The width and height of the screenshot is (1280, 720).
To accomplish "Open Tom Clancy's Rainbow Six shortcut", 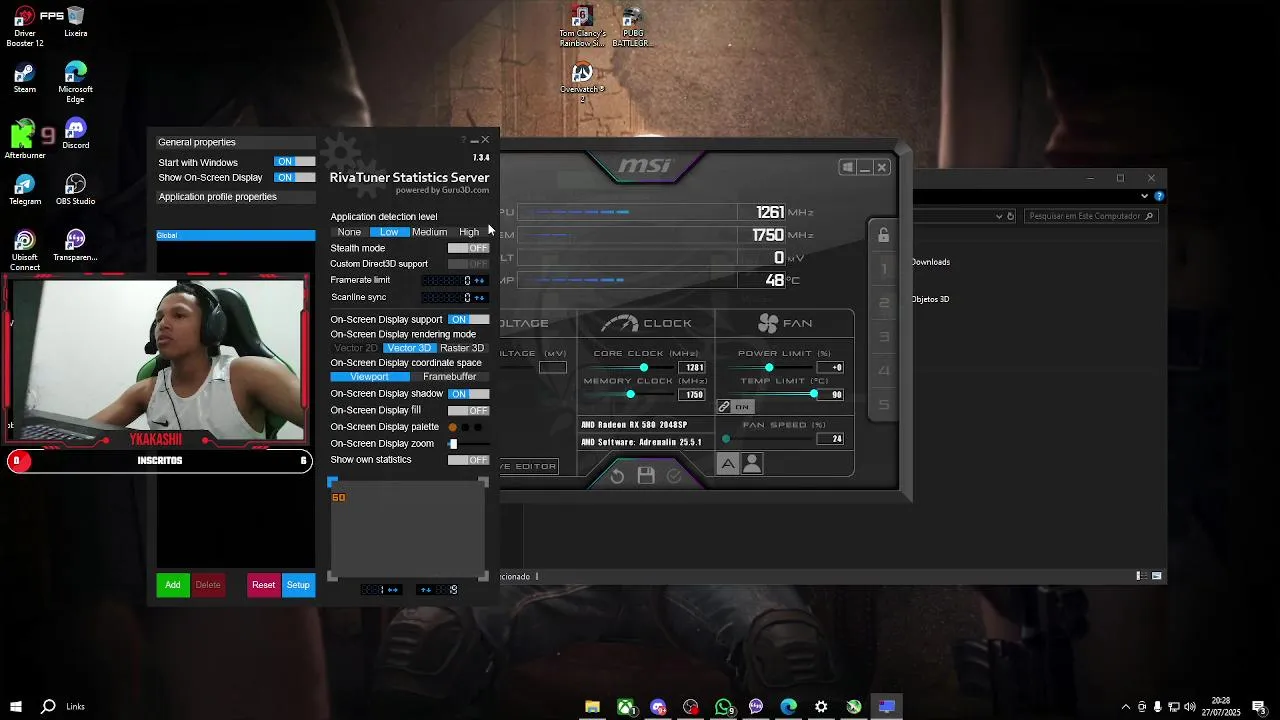I will (x=582, y=26).
